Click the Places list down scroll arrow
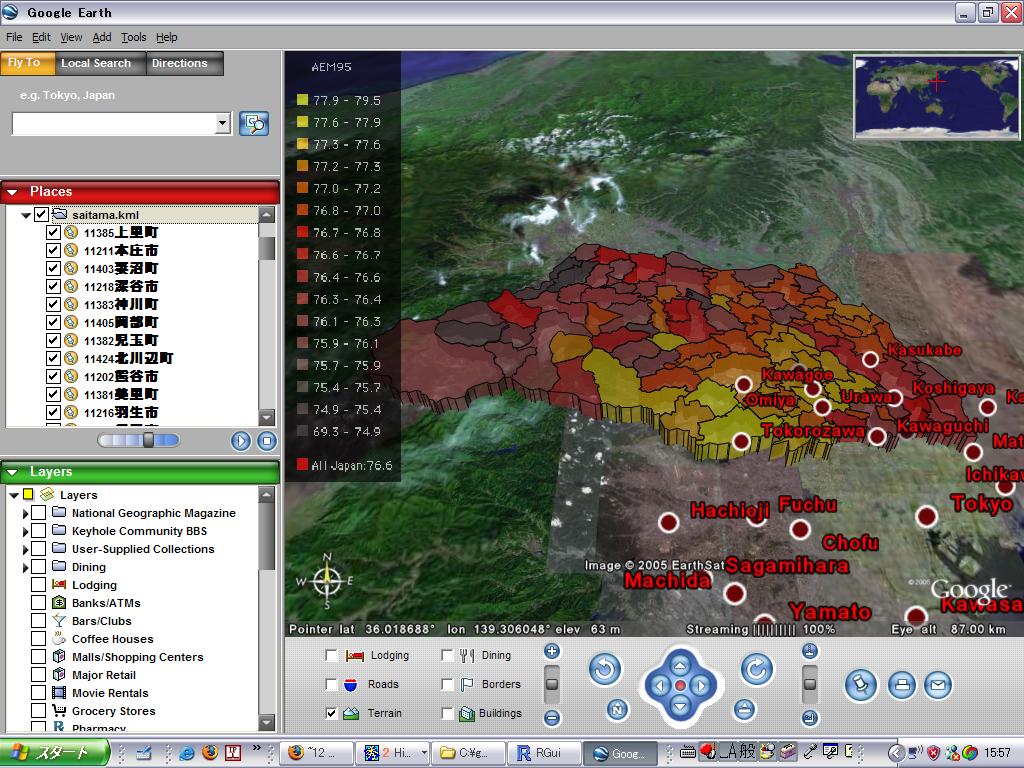1024x768 pixels. click(266, 418)
